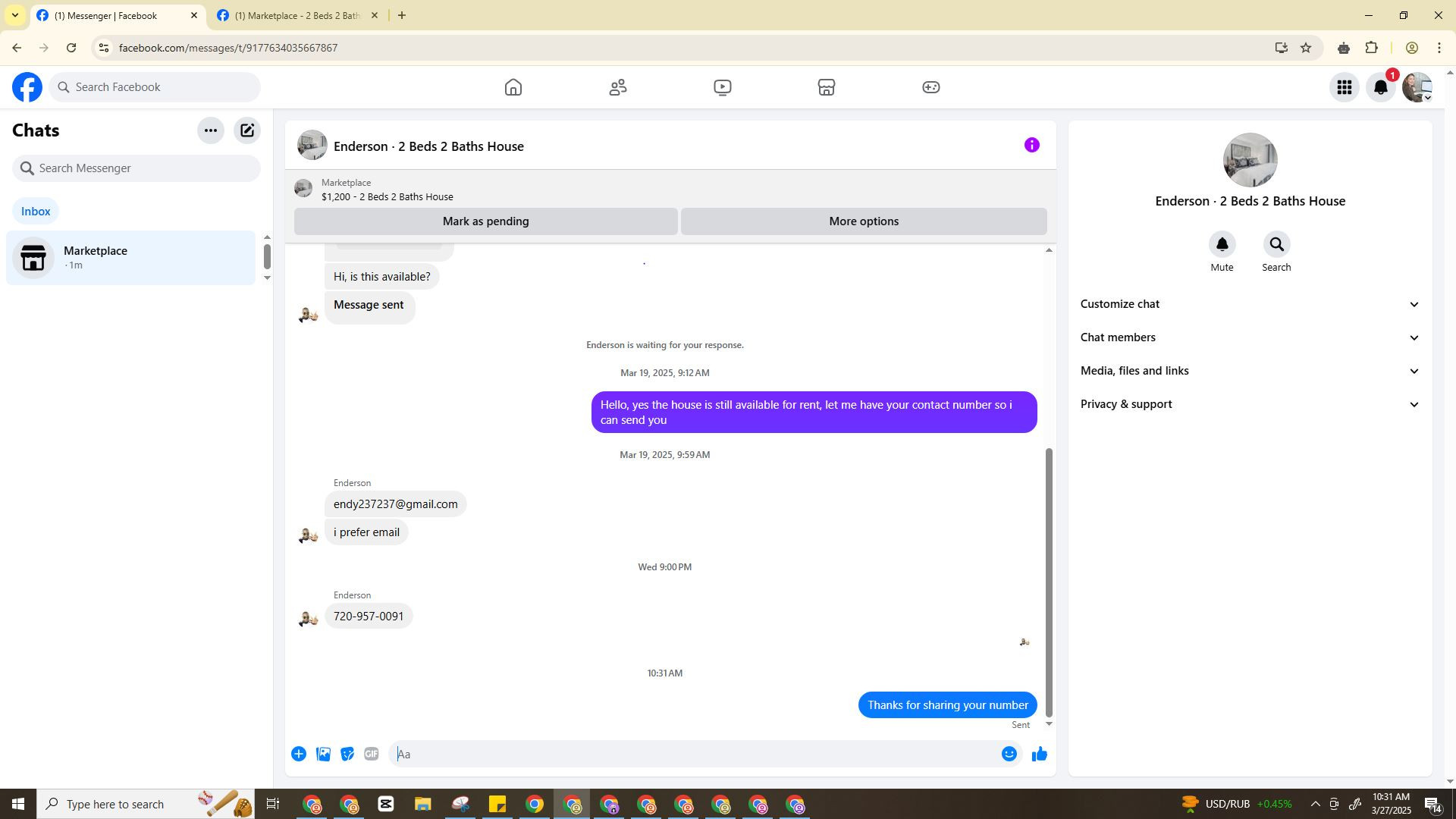Open Windows action center notifications

[1433, 804]
